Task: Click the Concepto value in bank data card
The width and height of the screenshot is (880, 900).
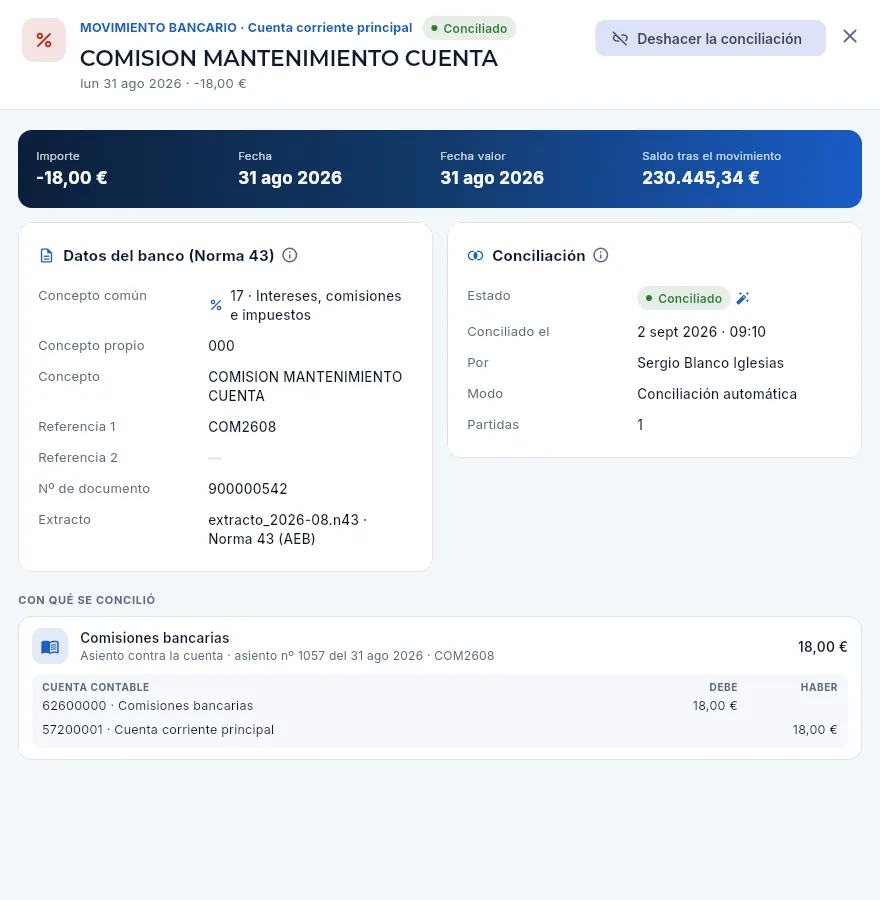Action: [x=305, y=386]
